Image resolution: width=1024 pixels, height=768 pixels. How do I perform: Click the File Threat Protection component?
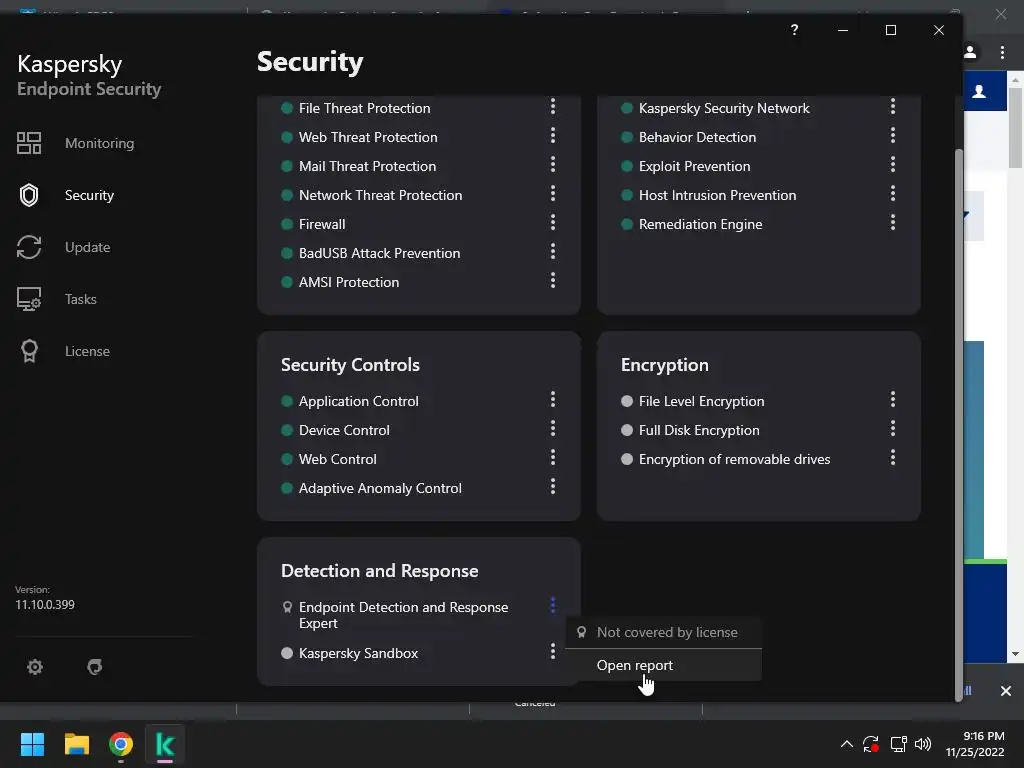364,108
